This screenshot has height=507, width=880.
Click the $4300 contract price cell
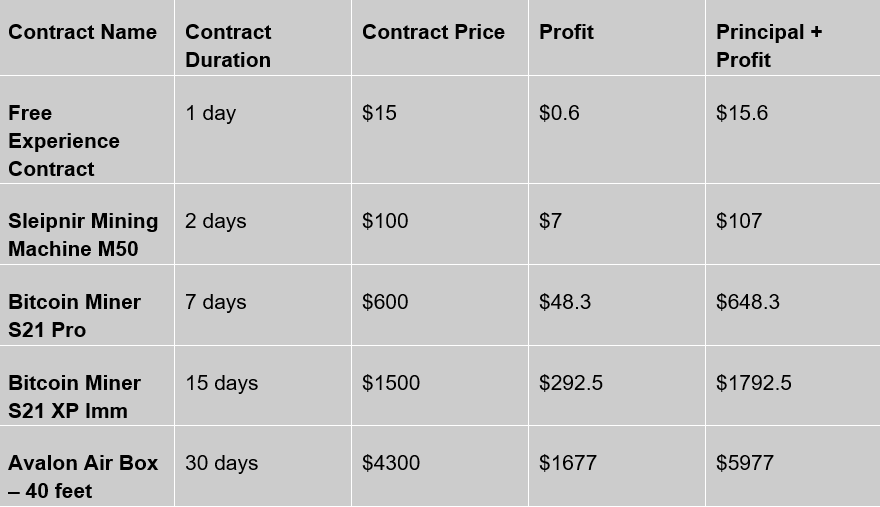[x=391, y=463]
